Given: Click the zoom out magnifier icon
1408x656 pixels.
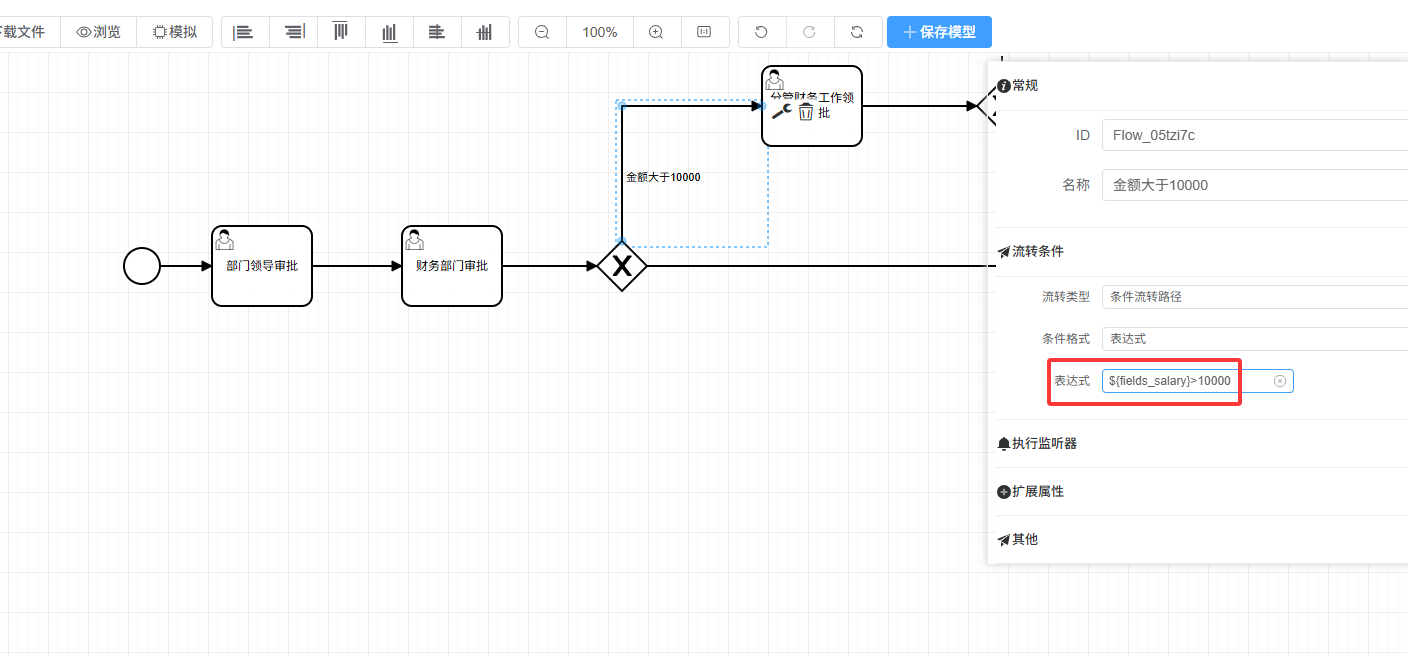Looking at the screenshot, I should click(x=542, y=32).
